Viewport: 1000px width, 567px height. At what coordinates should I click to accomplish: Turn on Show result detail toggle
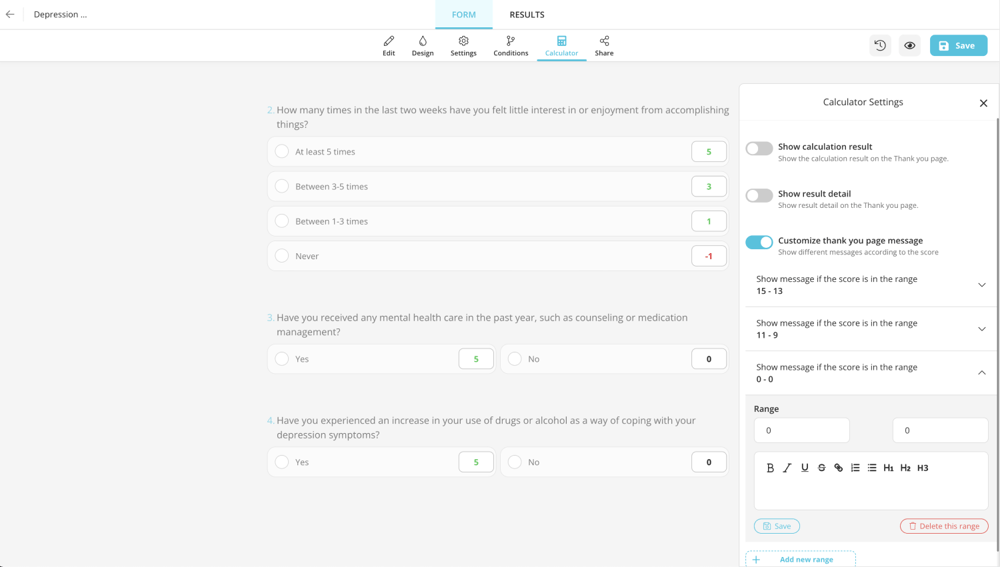[x=759, y=196]
